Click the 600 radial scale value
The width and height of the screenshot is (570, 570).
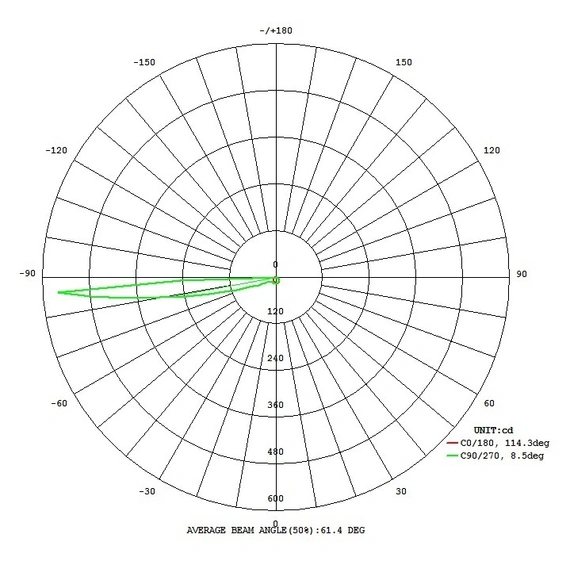pos(275,498)
